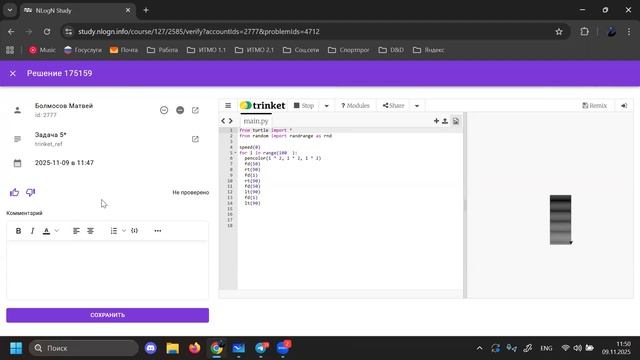The width and height of the screenshot is (640, 360).
Task: Add a new file with plus icon
Action: pyautogui.click(x=436, y=121)
